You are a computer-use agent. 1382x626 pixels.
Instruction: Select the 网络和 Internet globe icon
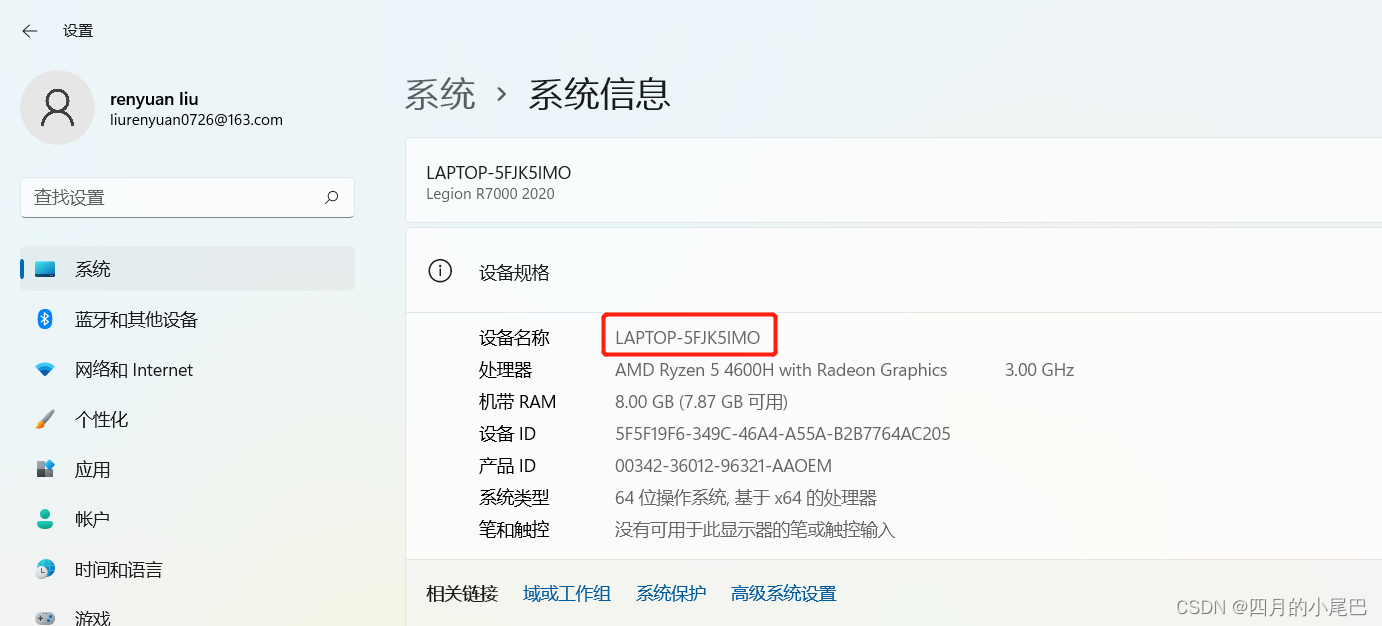44,369
